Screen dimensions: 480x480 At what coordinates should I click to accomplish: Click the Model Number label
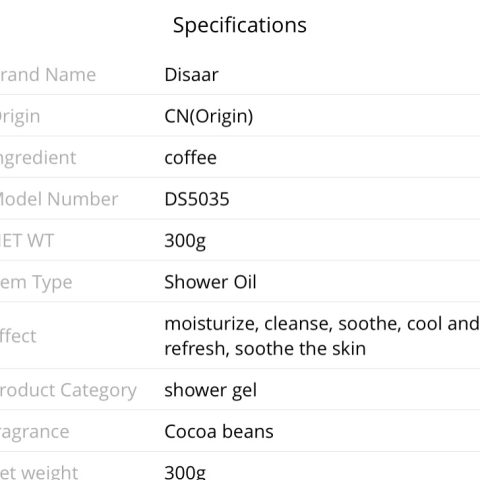click(59, 199)
